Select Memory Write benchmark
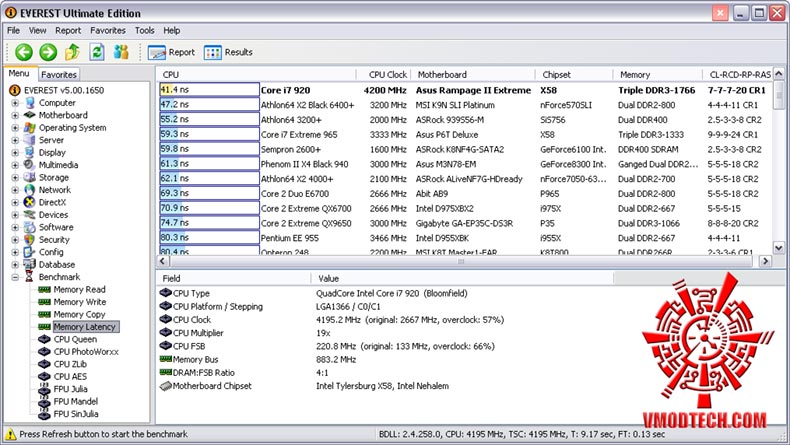The height and width of the screenshot is (445, 790). [80, 302]
